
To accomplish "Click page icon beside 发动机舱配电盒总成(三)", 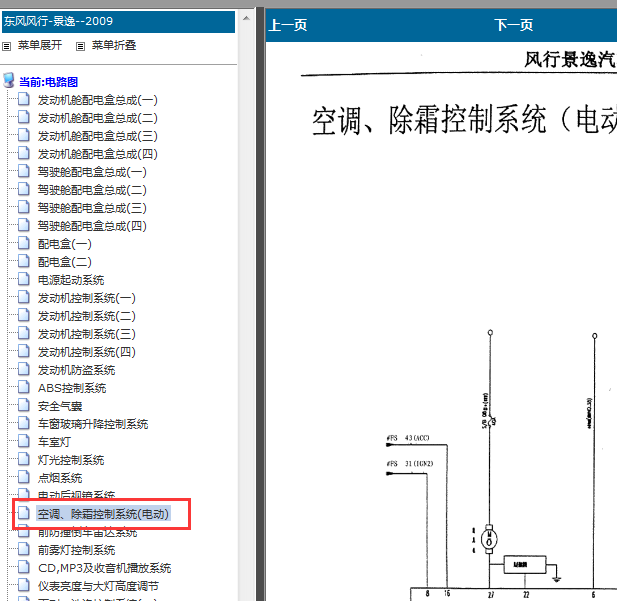I will 24,135.
